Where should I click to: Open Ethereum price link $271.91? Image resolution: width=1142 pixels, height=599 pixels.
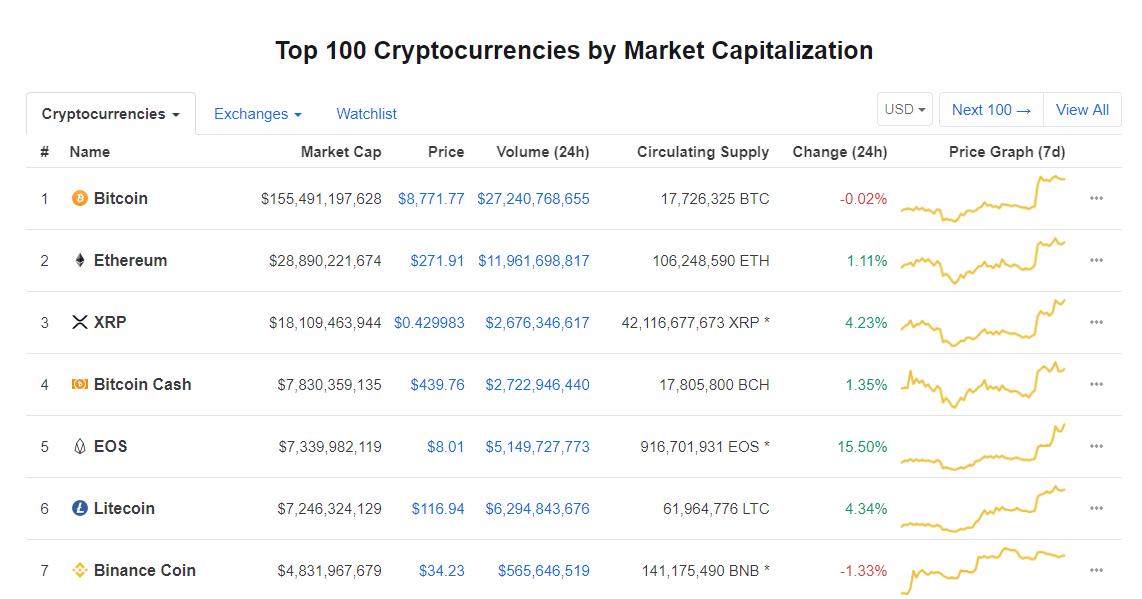tap(437, 260)
